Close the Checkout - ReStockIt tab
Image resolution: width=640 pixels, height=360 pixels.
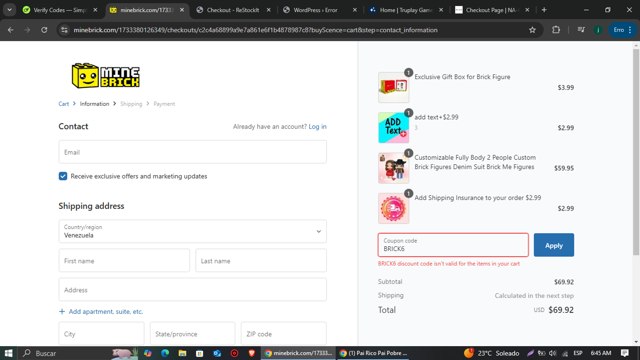click(x=269, y=10)
